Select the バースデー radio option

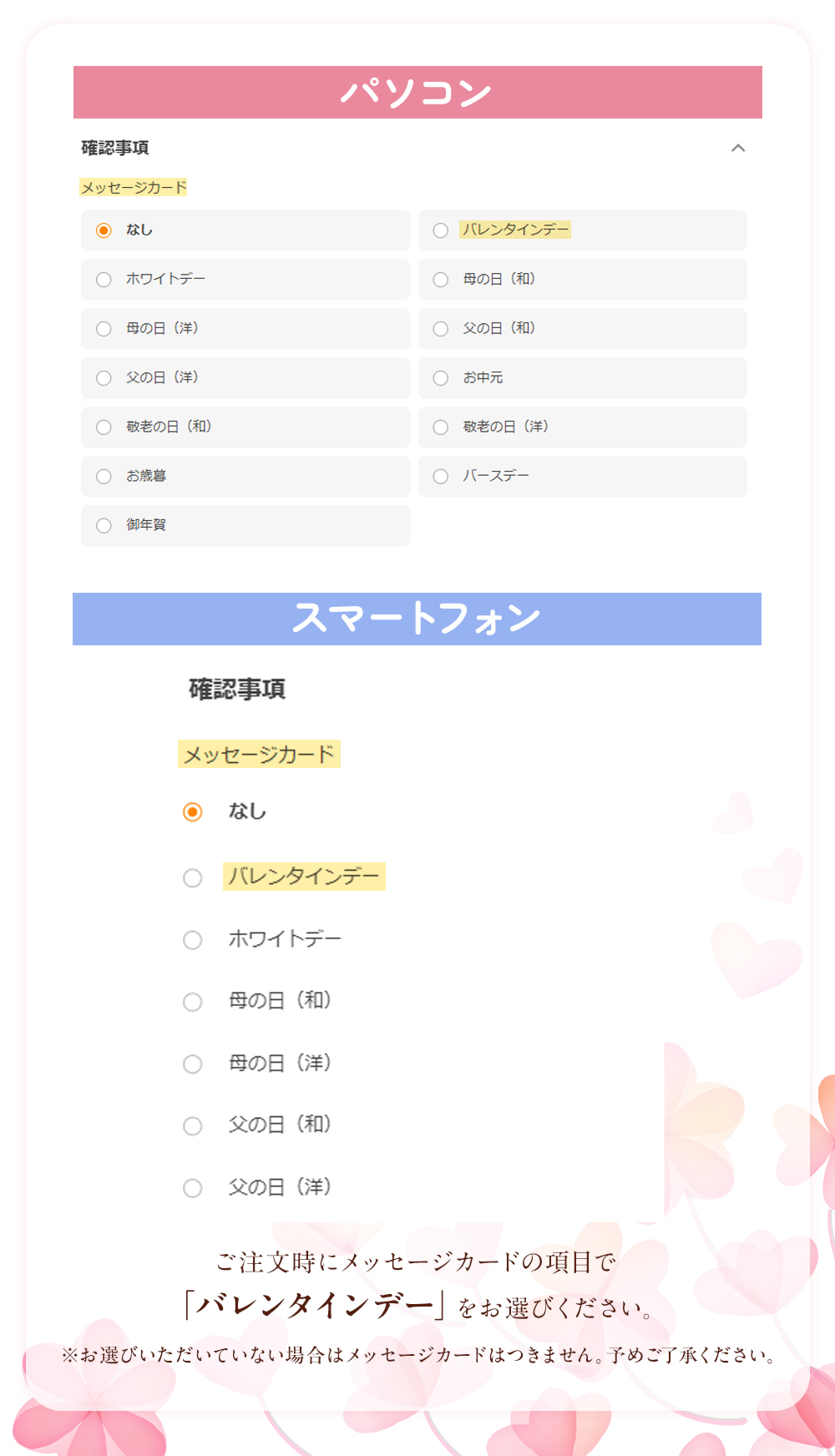[x=441, y=477]
